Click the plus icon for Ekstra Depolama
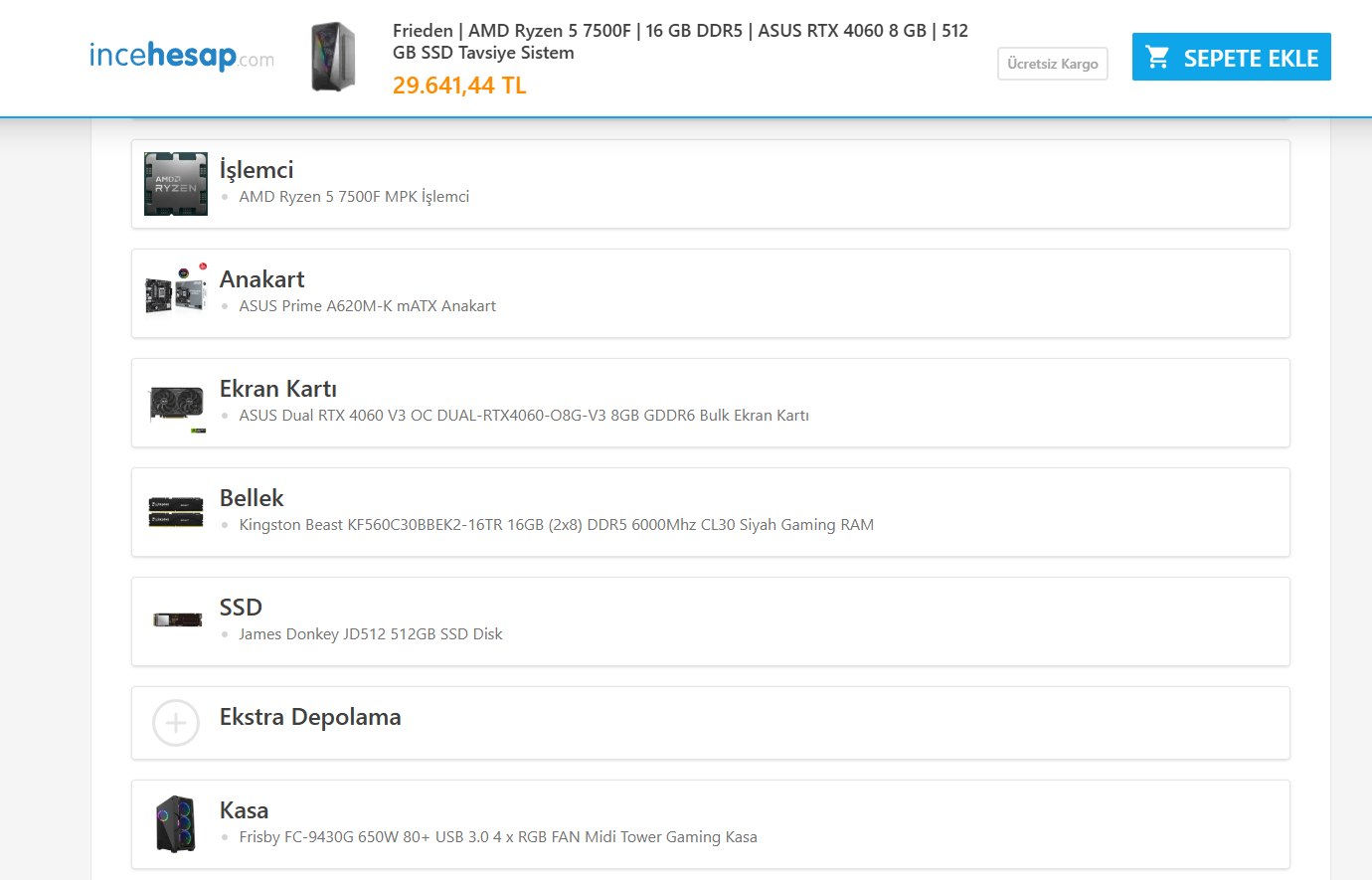 (176, 723)
